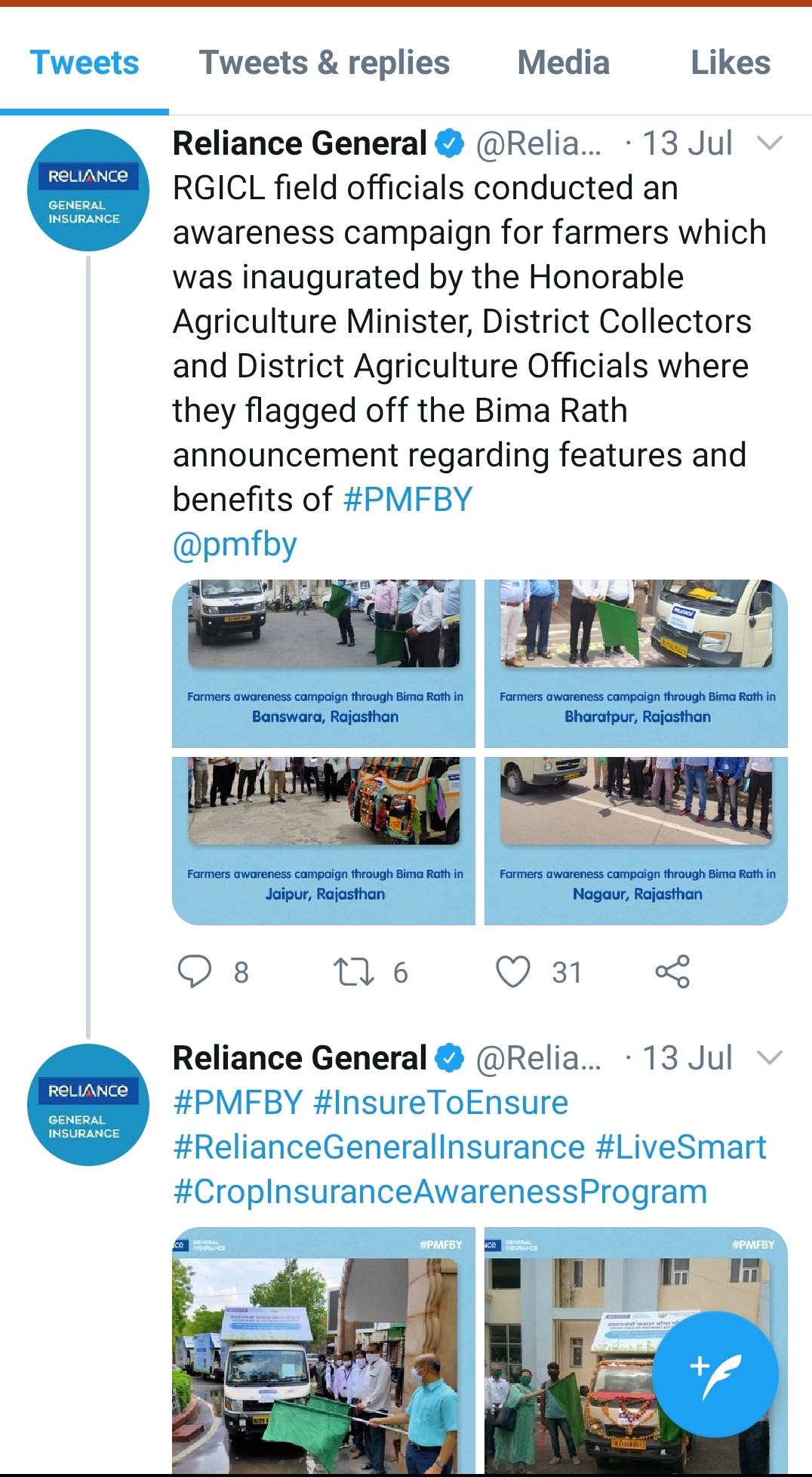The width and height of the screenshot is (812, 1477).
Task: Tap the #InsureToEnsure hashtag
Action: [x=440, y=1103]
